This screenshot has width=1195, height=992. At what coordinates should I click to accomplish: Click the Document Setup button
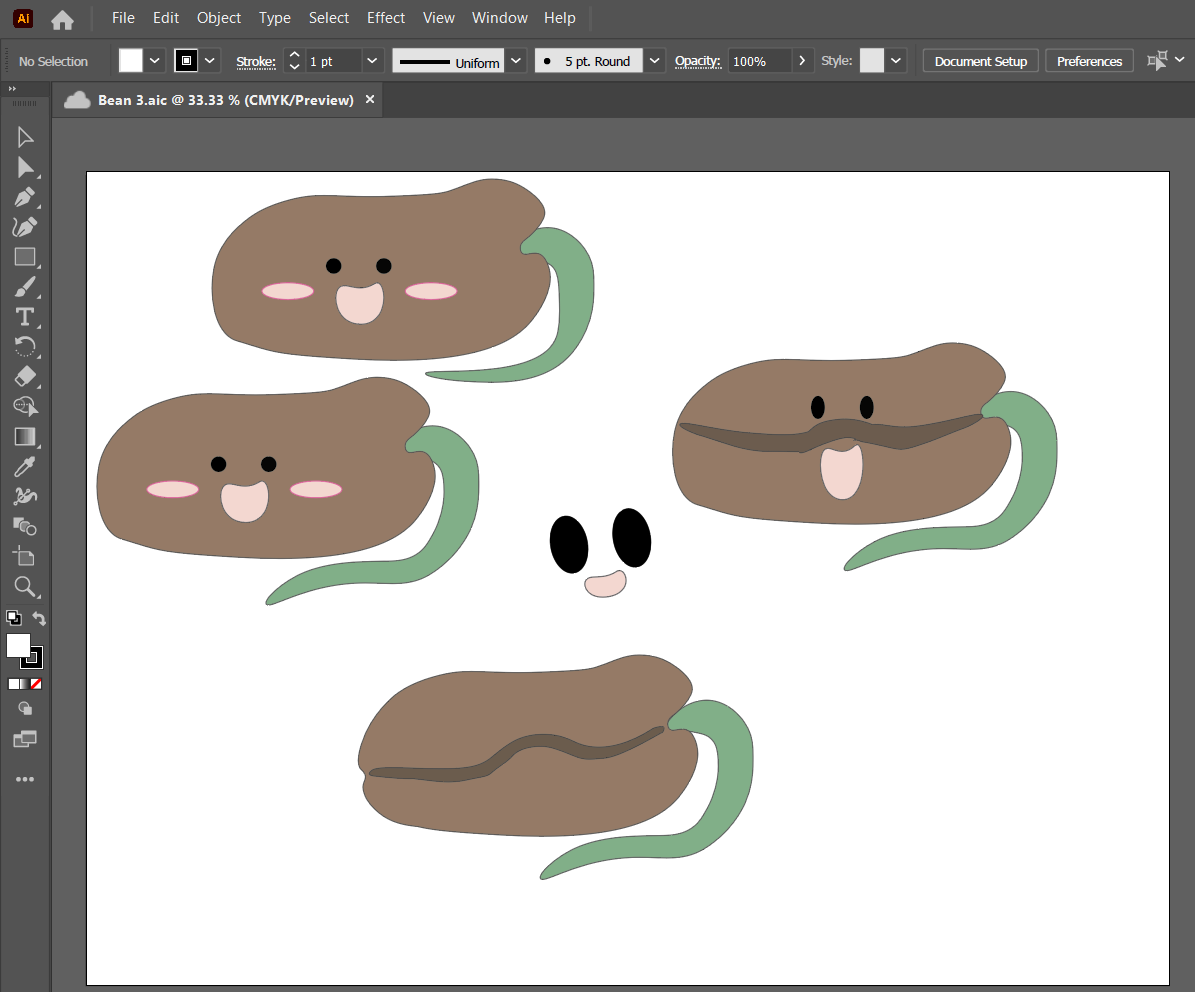[x=980, y=61]
